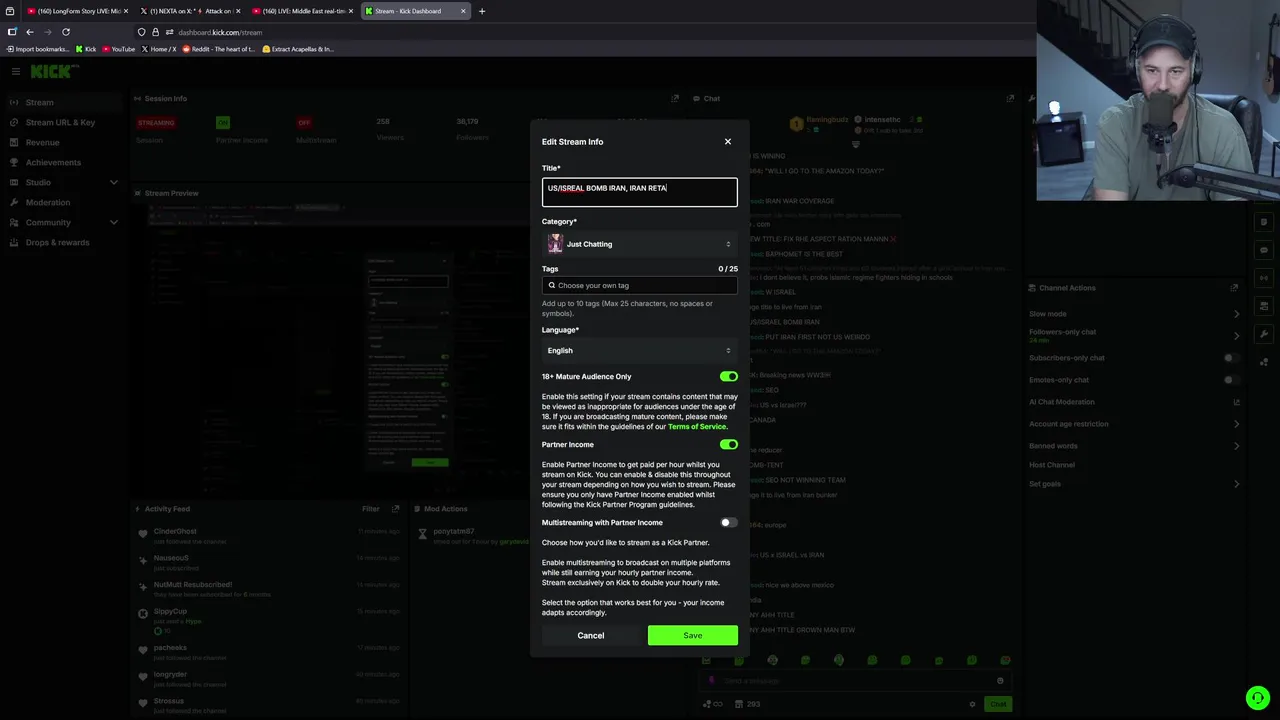Click the note icon on right rail

1264,222
